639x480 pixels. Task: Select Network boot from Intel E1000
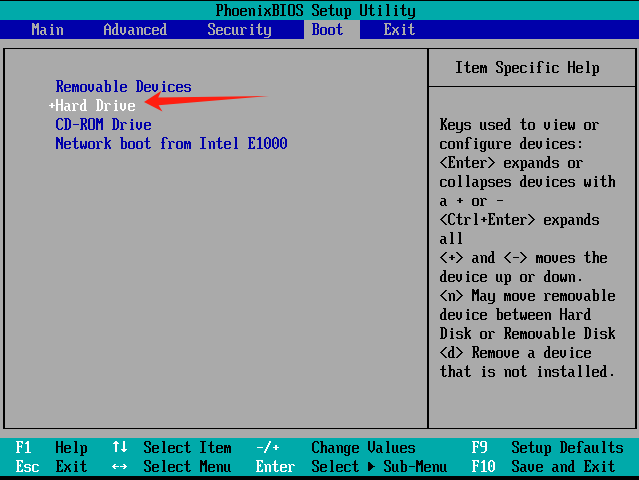[171, 144]
